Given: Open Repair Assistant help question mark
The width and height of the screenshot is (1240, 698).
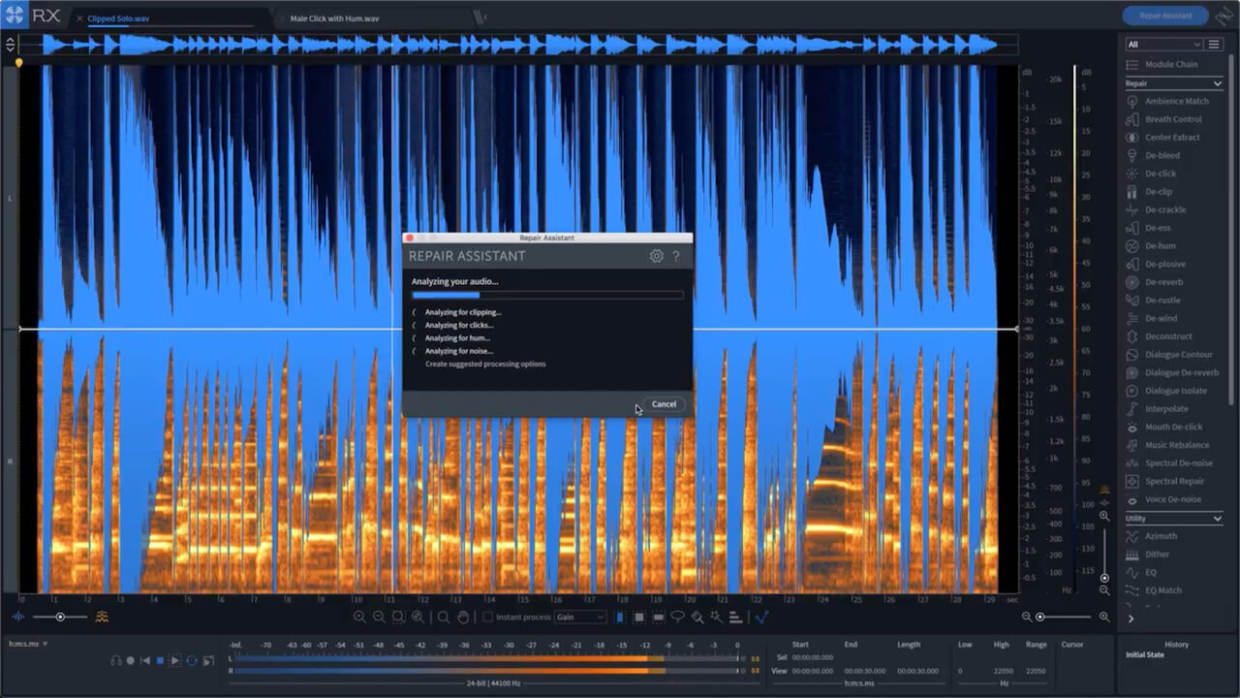Looking at the screenshot, I should click(676, 256).
